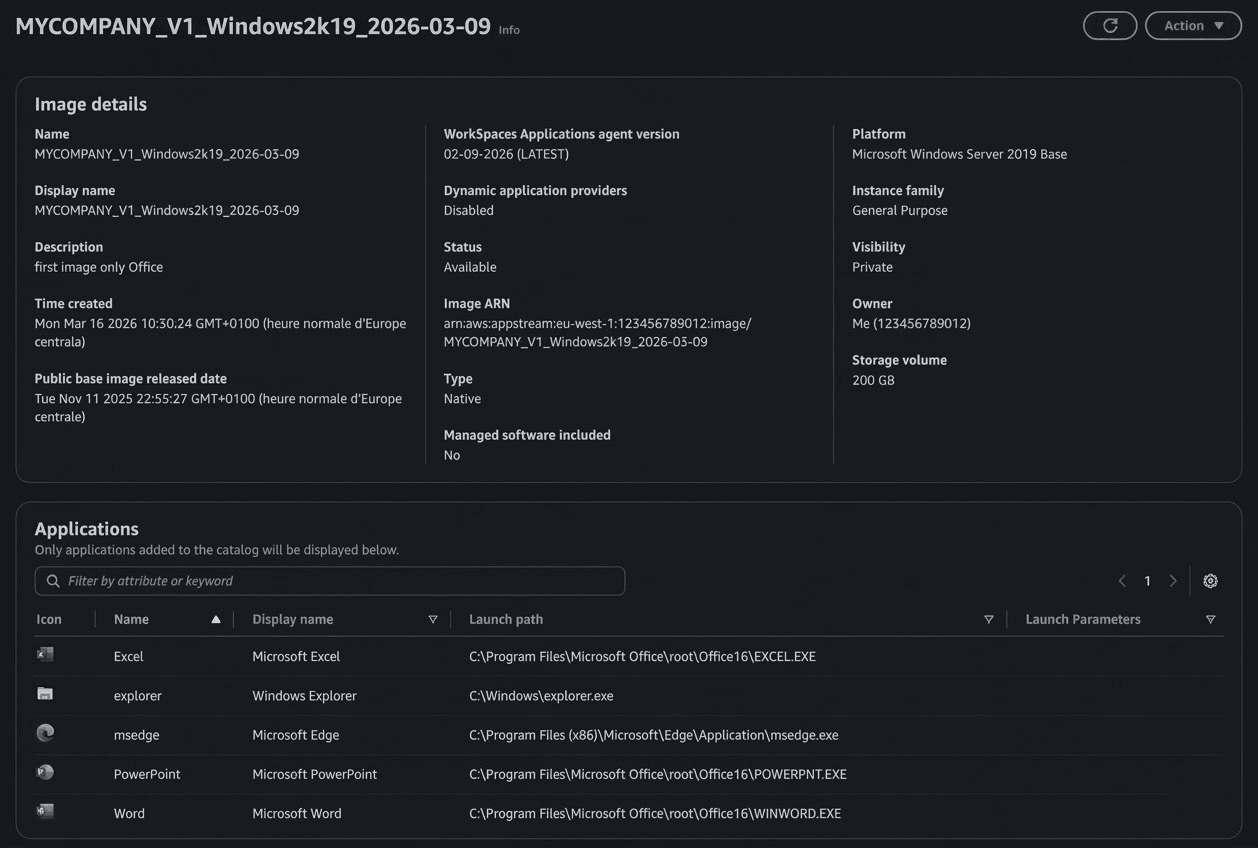Click Microsoft Word display name
Viewport: 1258px width, 848px height.
click(297, 814)
